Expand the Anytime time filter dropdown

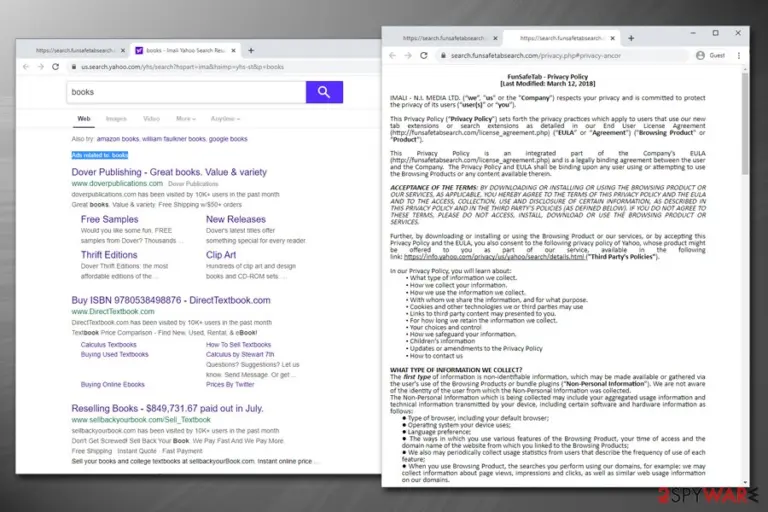[225, 119]
